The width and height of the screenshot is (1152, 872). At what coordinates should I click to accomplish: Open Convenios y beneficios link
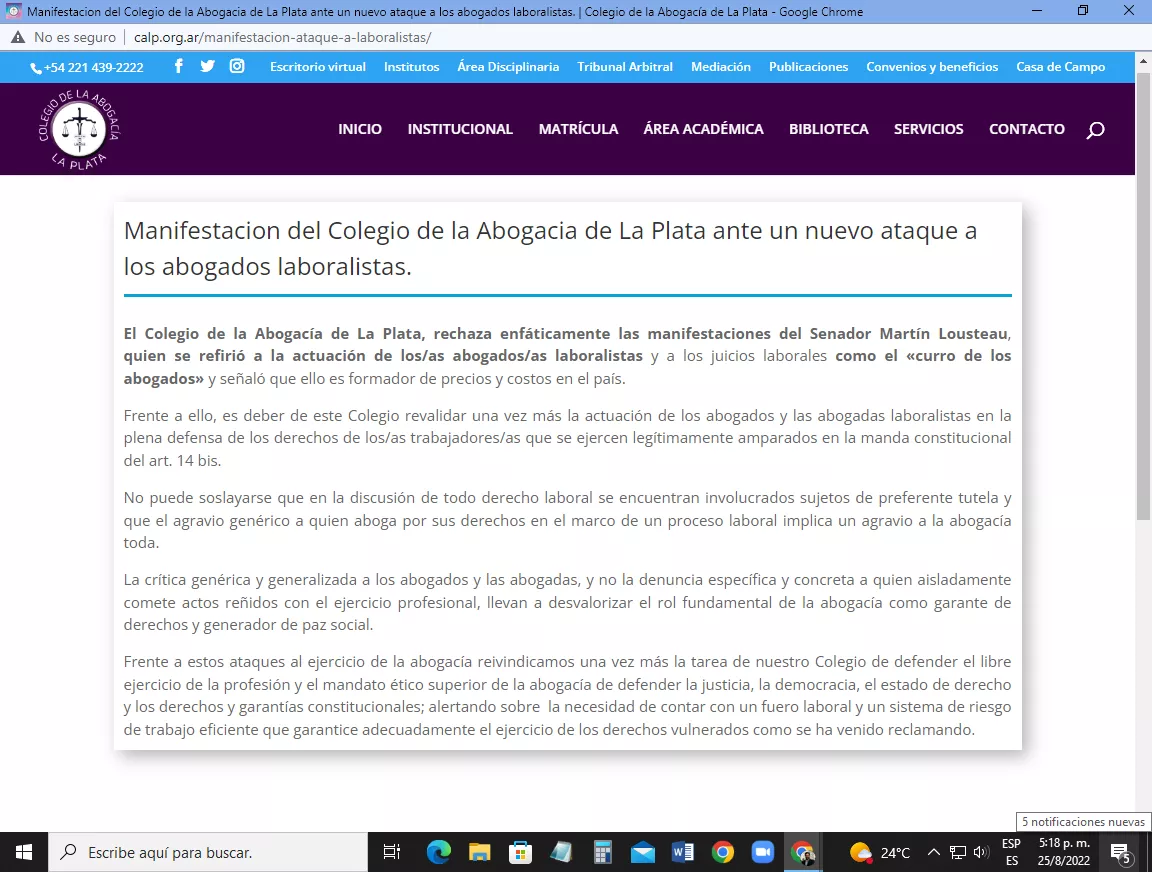point(932,67)
